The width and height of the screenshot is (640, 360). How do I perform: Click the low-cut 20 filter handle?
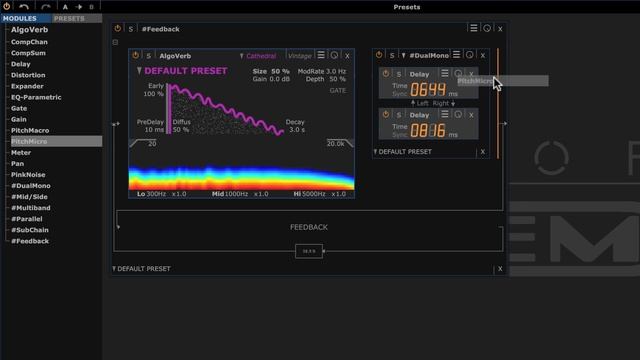coord(143,143)
